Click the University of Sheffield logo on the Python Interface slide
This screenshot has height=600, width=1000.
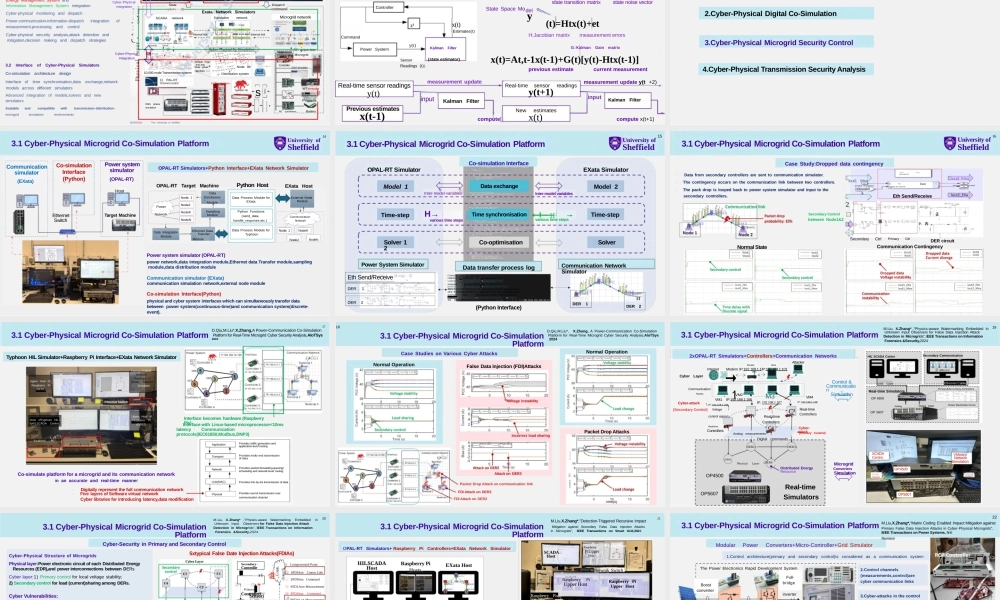point(297,143)
